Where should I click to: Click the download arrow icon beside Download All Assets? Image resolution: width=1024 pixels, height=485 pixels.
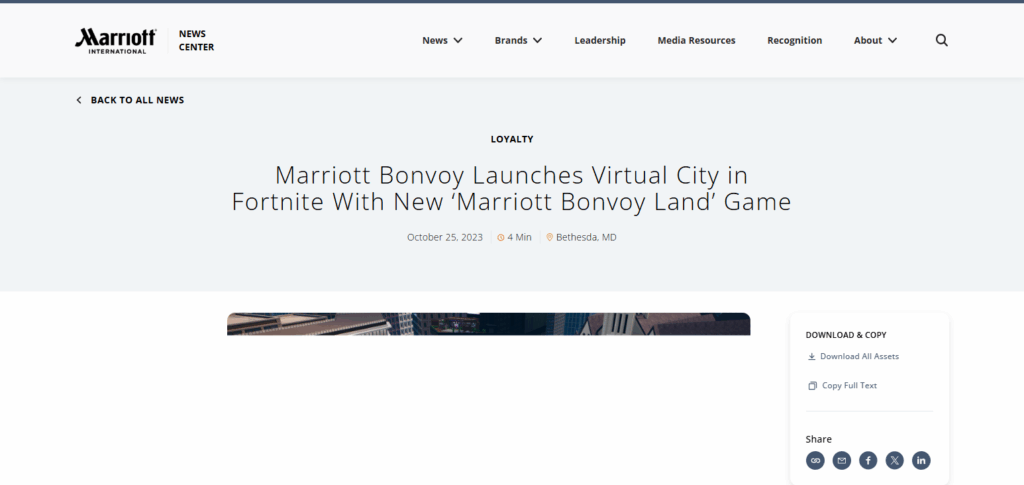(x=812, y=356)
